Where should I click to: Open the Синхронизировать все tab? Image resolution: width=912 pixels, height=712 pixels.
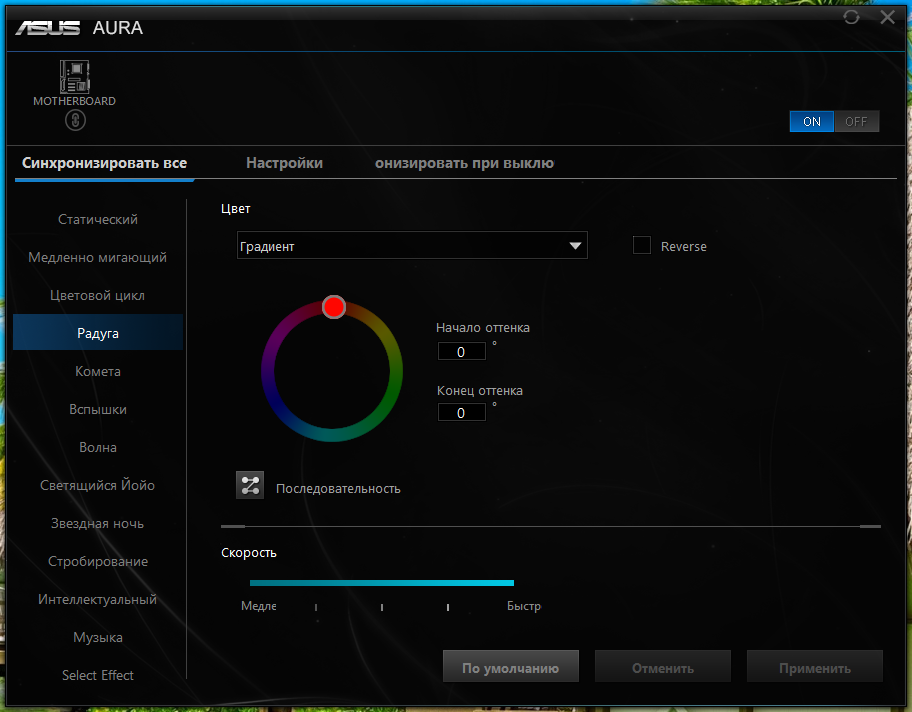click(104, 163)
